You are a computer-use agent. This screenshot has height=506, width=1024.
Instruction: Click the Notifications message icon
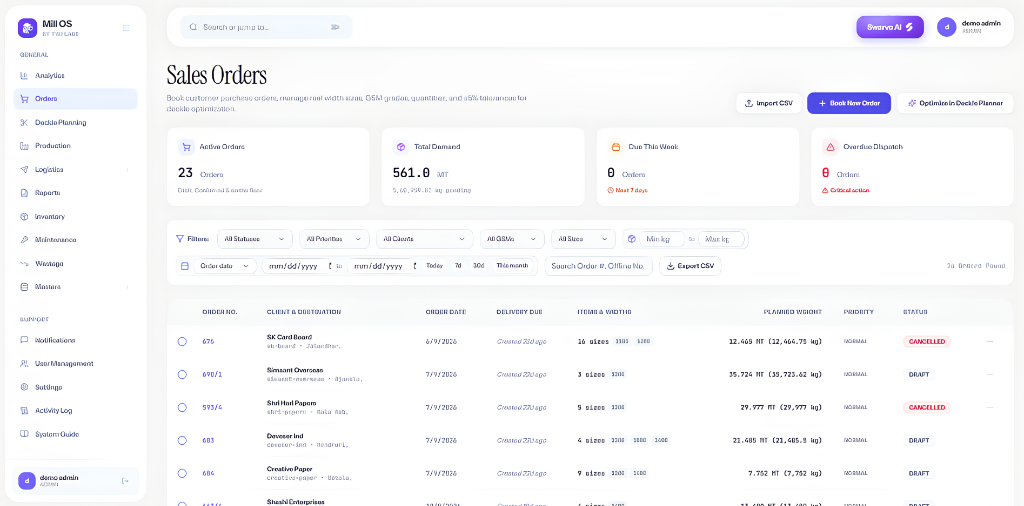point(24,340)
